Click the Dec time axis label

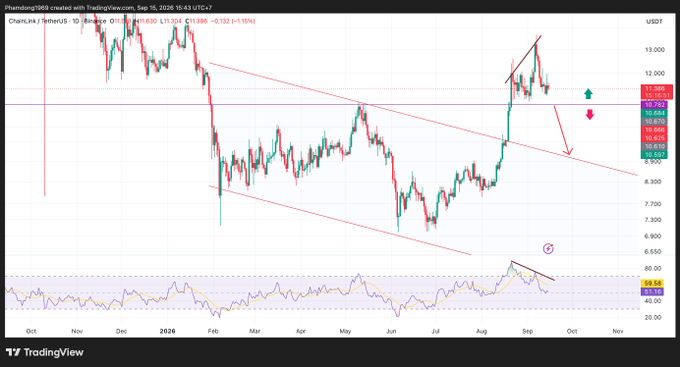click(x=121, y=331)
